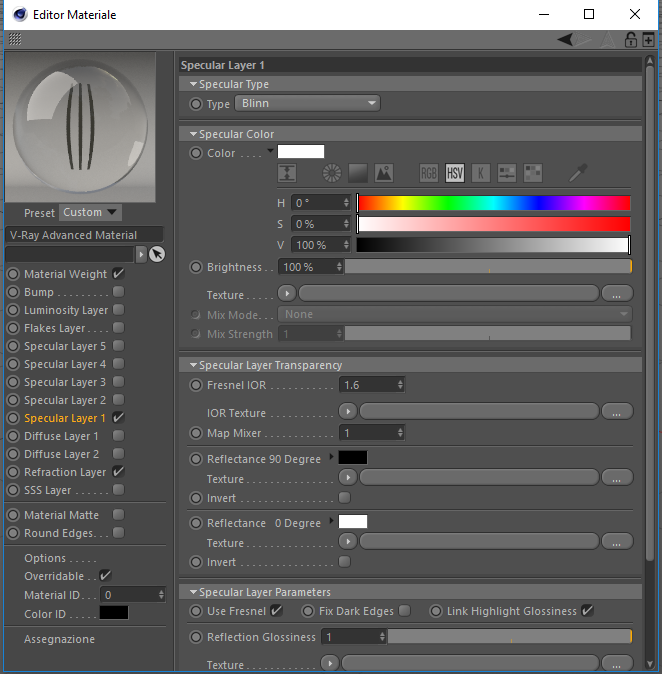Viewport: 662px width, 674px height.
Task: Pick color with the eyedropper tool
Action: pyautogui.click(x=578, y=173)
